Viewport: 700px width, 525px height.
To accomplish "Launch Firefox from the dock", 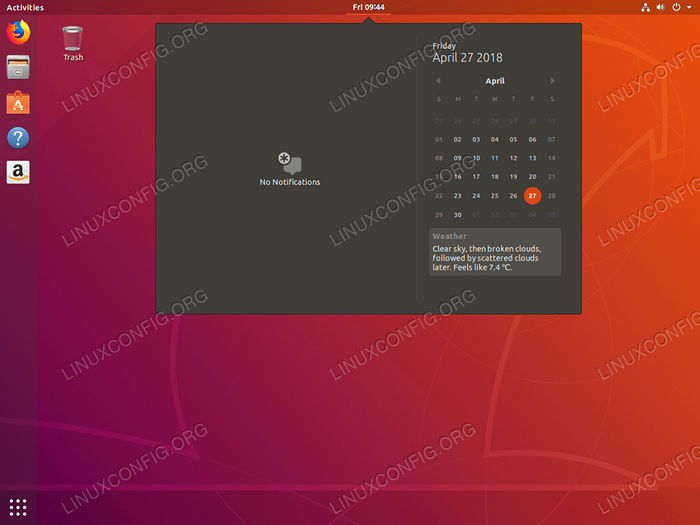I will click(18, 32).
